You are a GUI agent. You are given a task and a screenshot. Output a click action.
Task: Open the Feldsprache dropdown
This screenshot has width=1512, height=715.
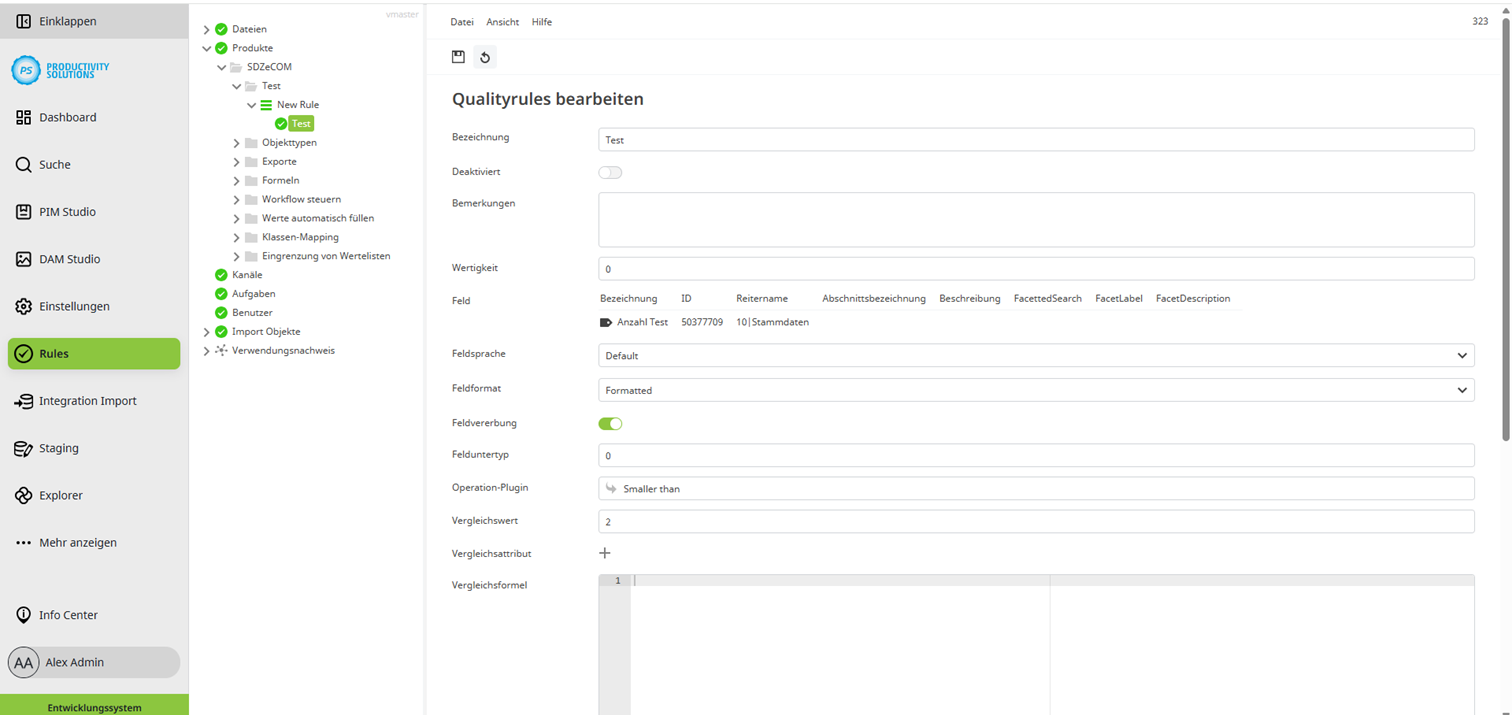pos(1035,356)
